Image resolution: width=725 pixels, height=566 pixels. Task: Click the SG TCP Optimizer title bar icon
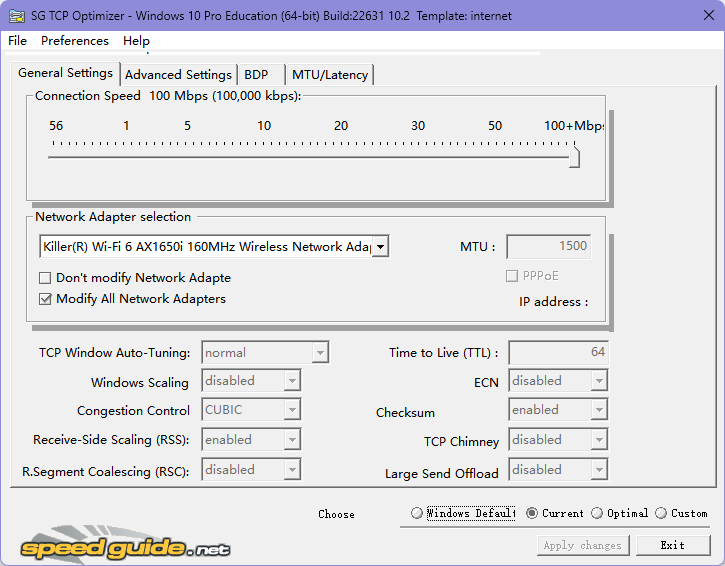[x=16, y=16]
